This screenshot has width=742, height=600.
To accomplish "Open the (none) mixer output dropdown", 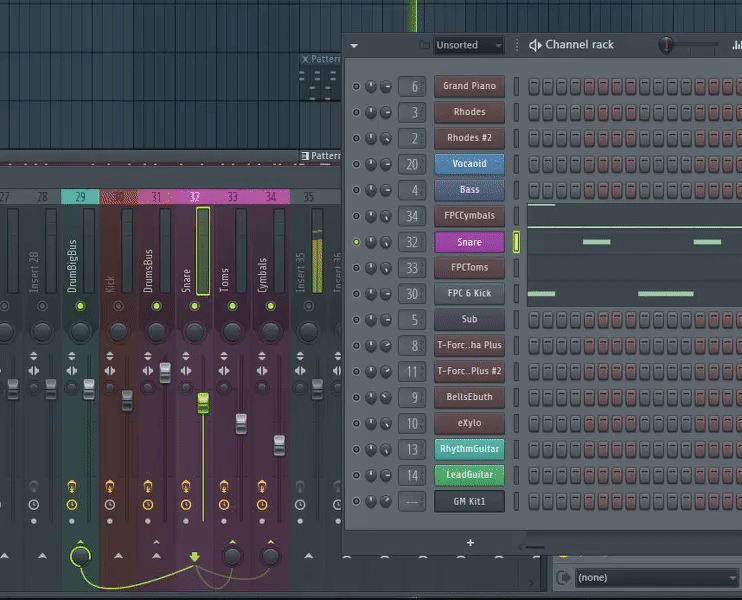I will click(656, 578).
